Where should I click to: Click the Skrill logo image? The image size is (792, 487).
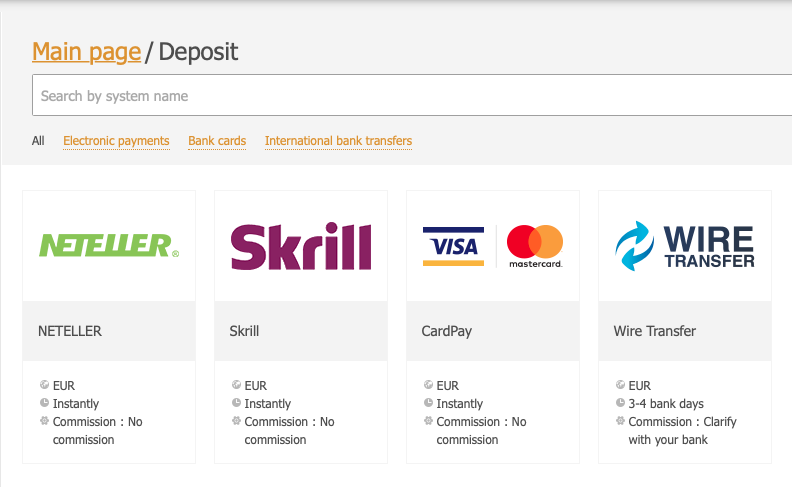[301, 246]
